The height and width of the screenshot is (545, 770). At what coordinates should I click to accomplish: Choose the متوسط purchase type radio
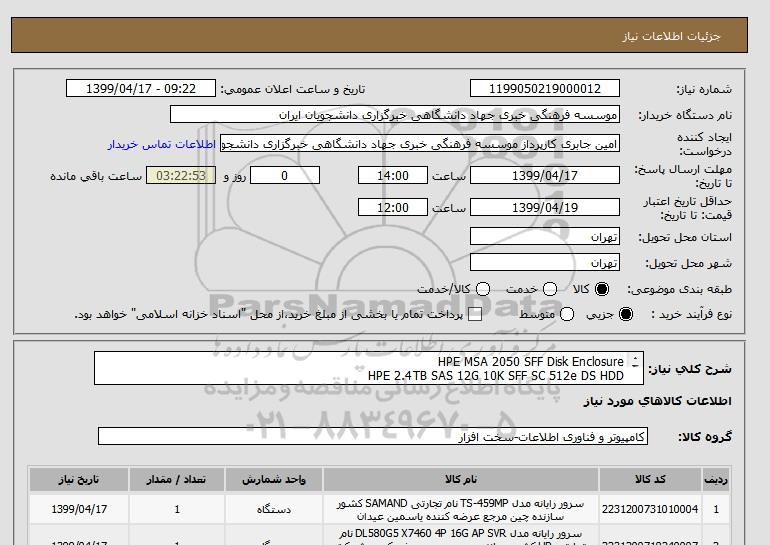point(567,314)
